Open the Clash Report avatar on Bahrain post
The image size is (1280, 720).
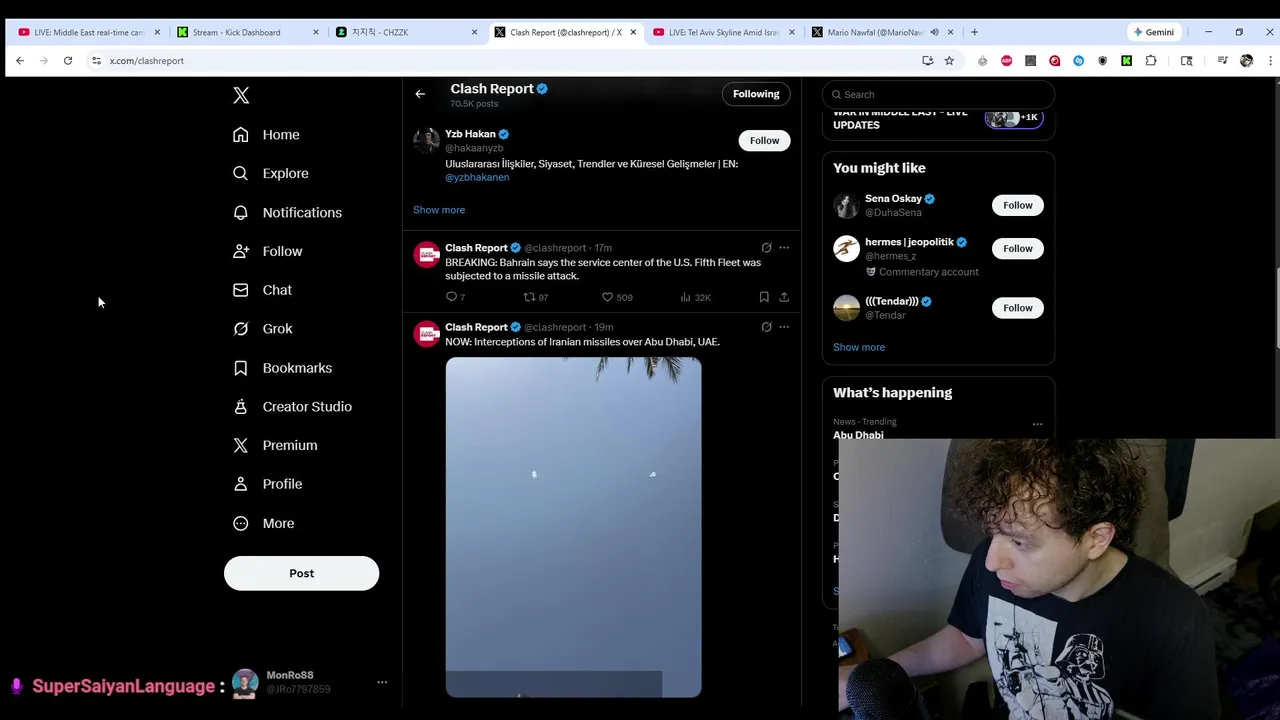coord(427,254)
